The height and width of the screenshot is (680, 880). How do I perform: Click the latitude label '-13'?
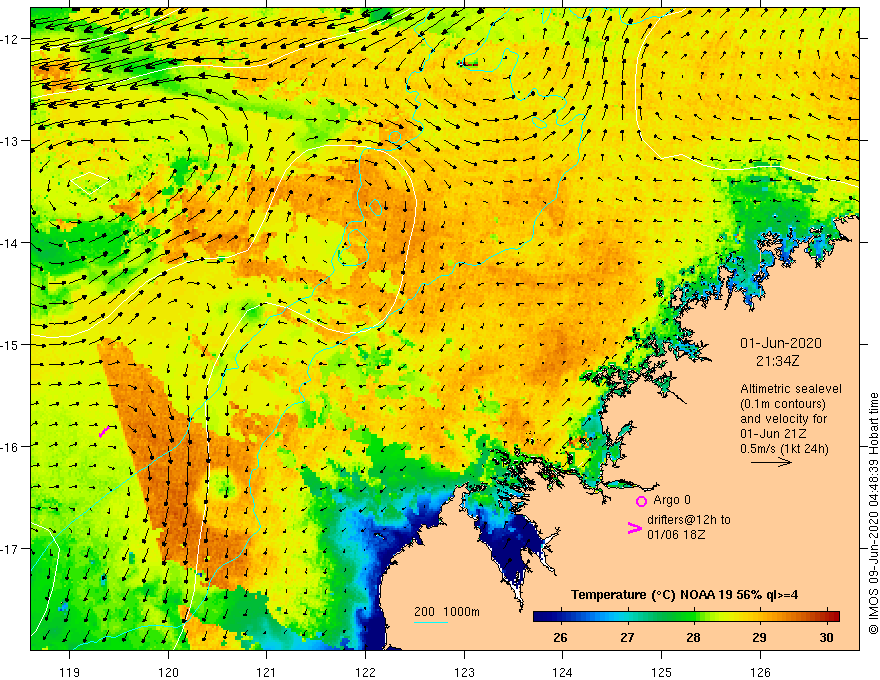[10, 141]
